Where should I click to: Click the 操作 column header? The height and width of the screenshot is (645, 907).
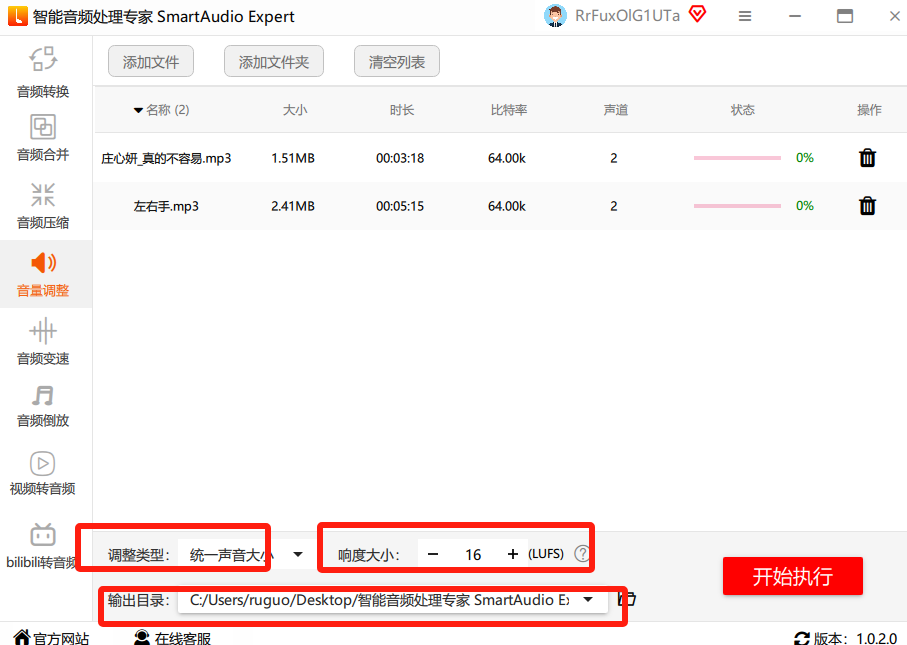869,110
